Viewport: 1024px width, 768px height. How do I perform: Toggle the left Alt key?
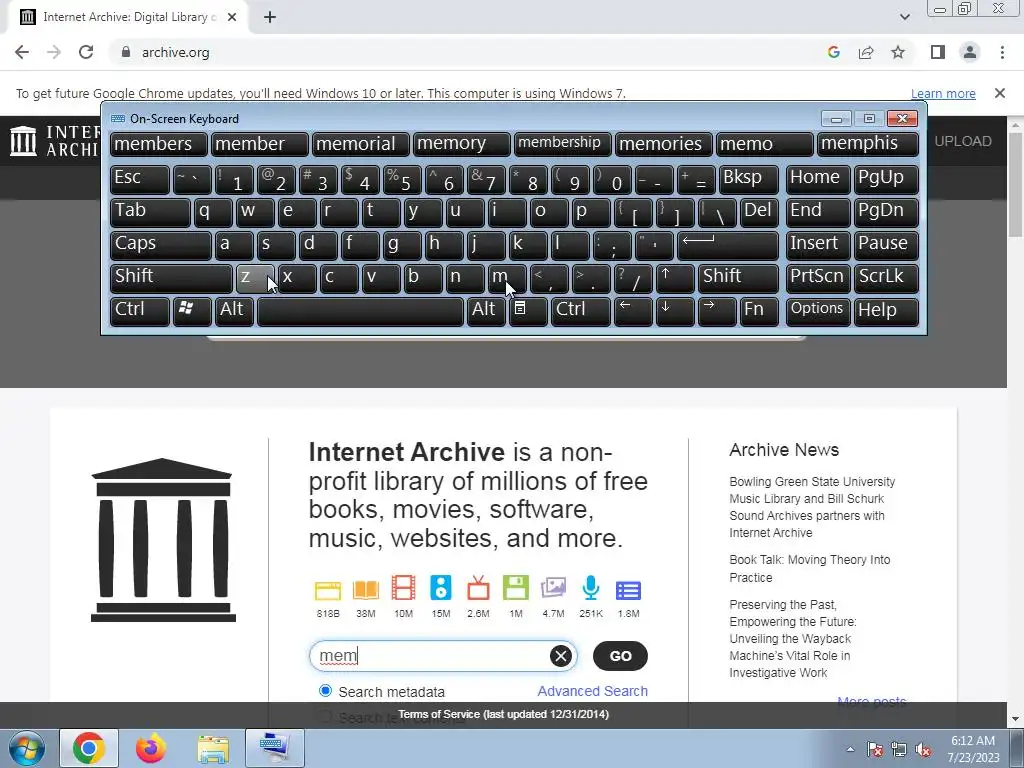click(234, 312)
